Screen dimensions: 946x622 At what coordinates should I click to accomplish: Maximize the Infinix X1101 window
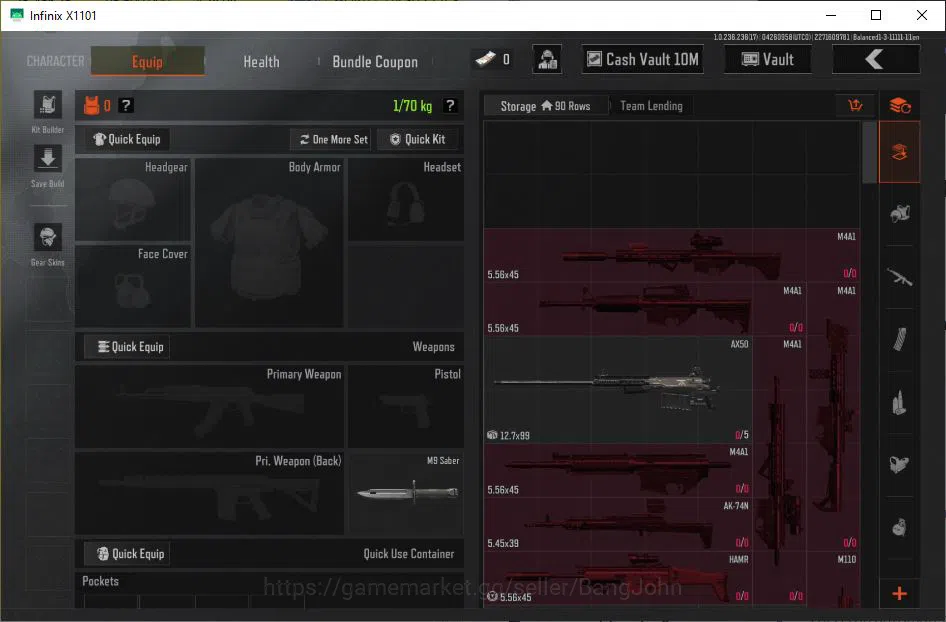pos(876,15)
